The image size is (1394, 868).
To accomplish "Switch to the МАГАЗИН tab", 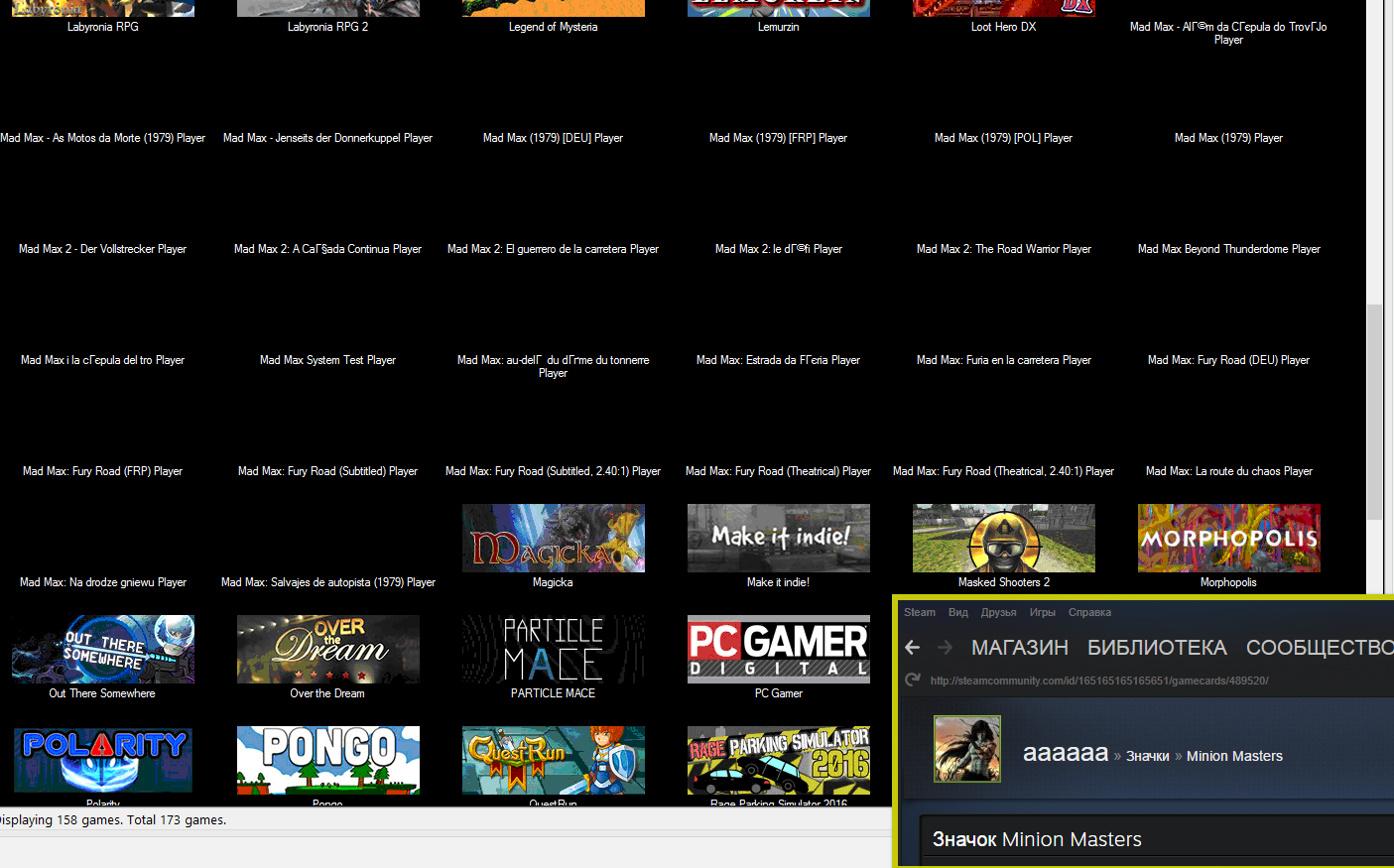I will tap(1020, 648).
